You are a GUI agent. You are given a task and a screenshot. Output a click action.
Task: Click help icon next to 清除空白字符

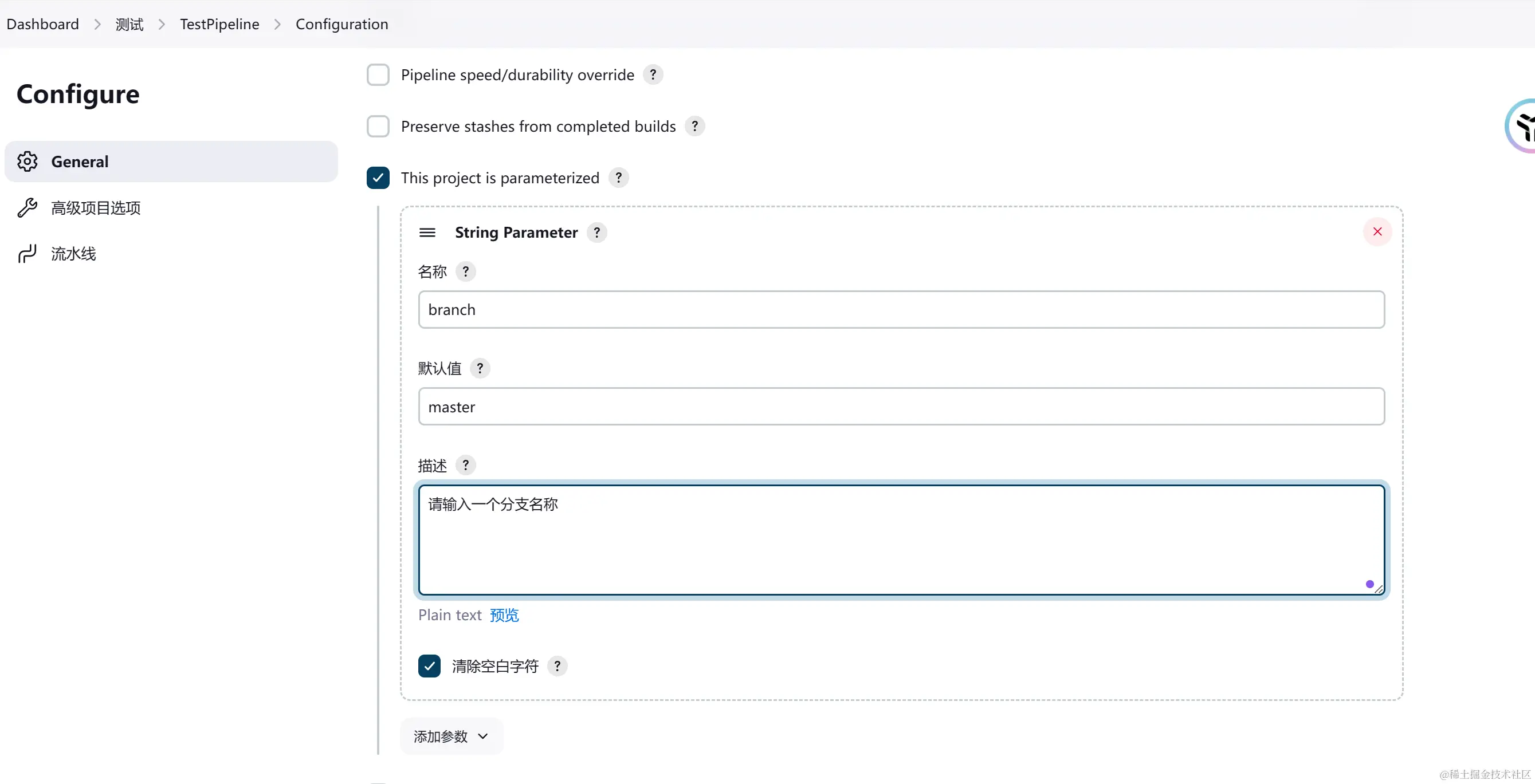pyautogui.click(x=556, y=665)
